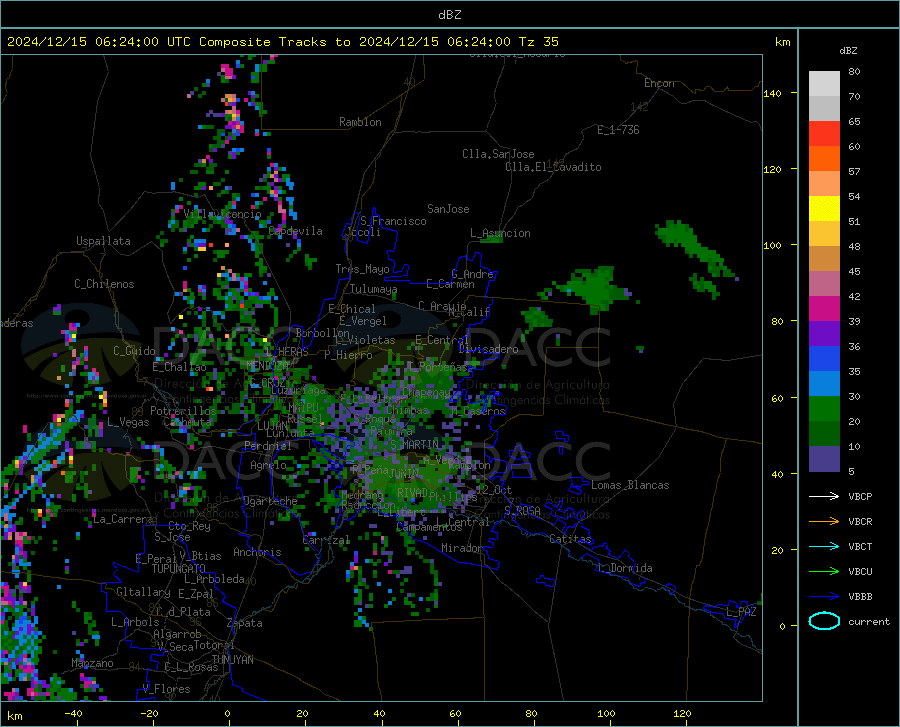Click the Clla.SanJose place label
This screenshot has width=900, height=727.
[498, 154]
